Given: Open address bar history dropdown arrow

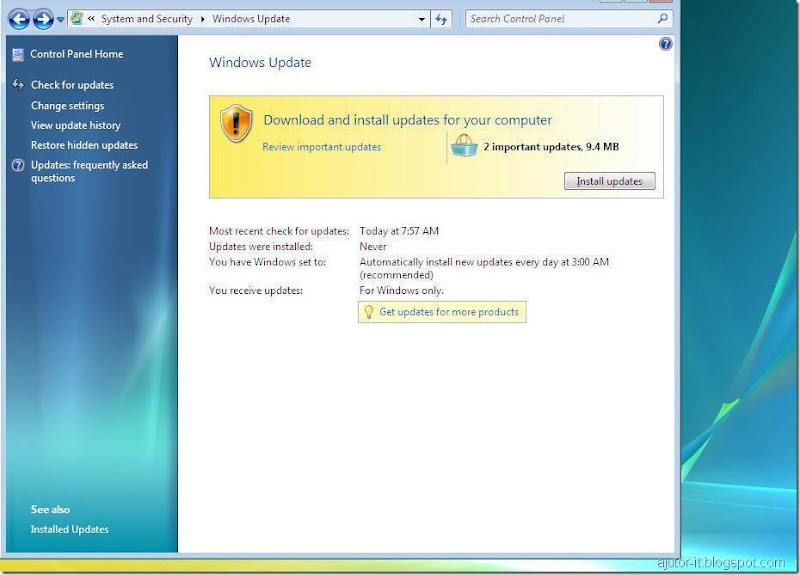Looking at the screenshot, I should (x=421, y=19).
